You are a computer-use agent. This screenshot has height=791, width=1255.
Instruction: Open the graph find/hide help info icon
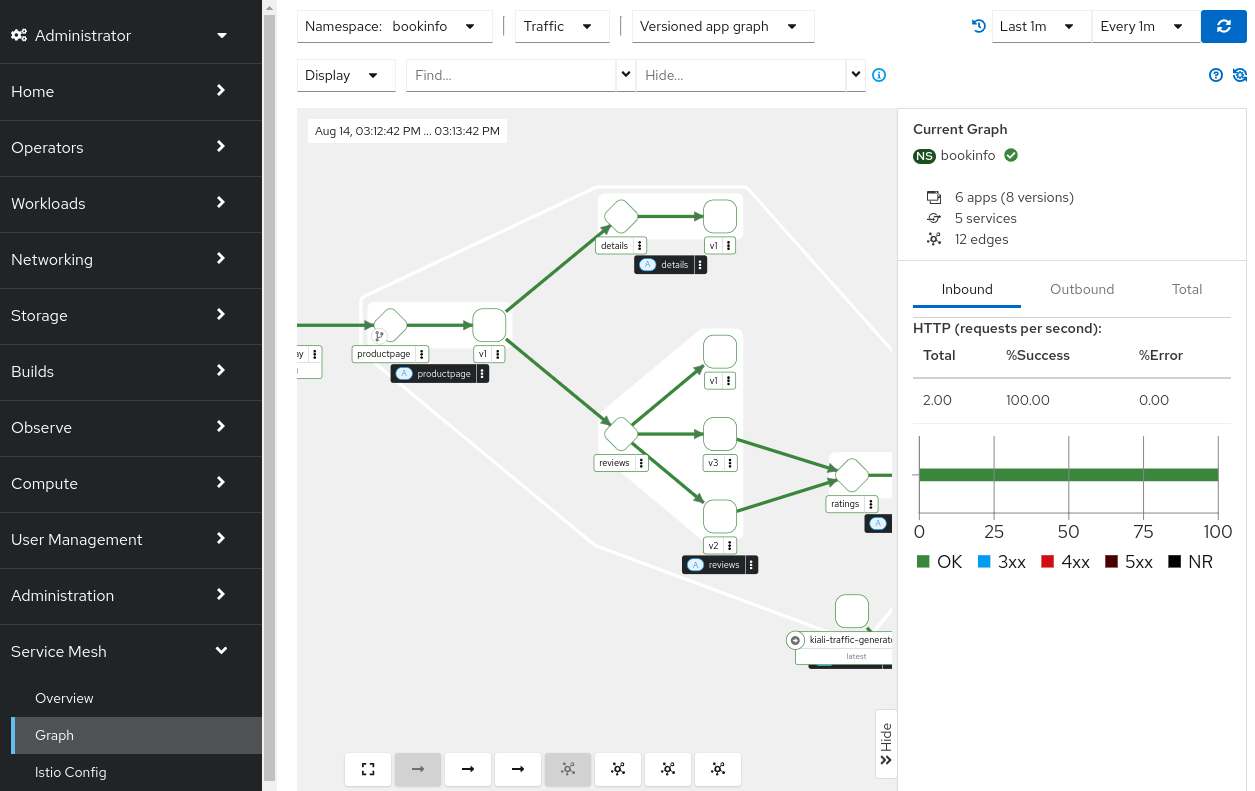[879, 75]
